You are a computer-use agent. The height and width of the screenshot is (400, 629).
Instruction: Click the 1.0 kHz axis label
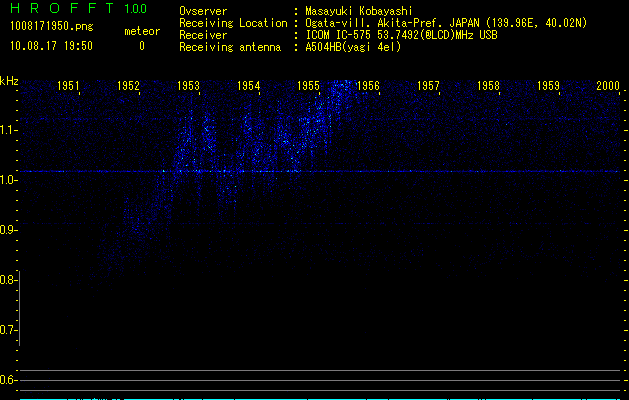[x=8, y=180]
